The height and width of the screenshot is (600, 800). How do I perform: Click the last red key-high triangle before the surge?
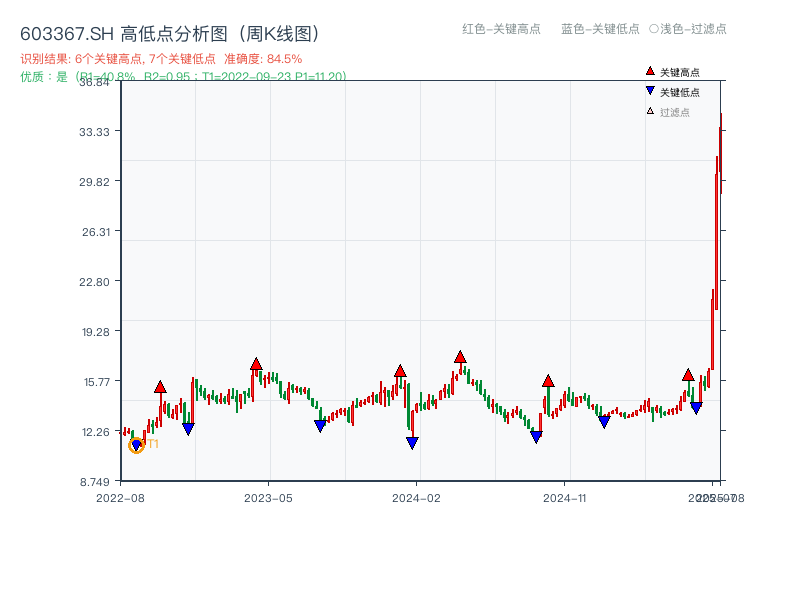(688, 375)
